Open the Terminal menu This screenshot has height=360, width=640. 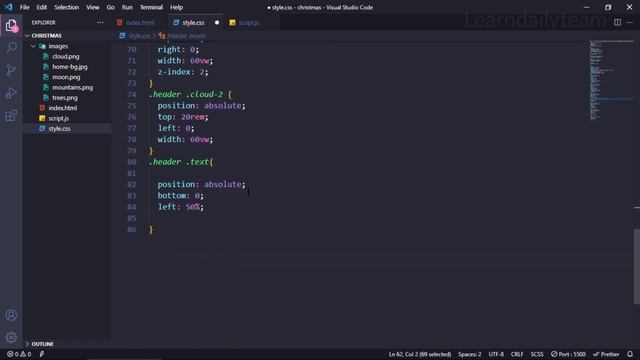coord(151,7)
